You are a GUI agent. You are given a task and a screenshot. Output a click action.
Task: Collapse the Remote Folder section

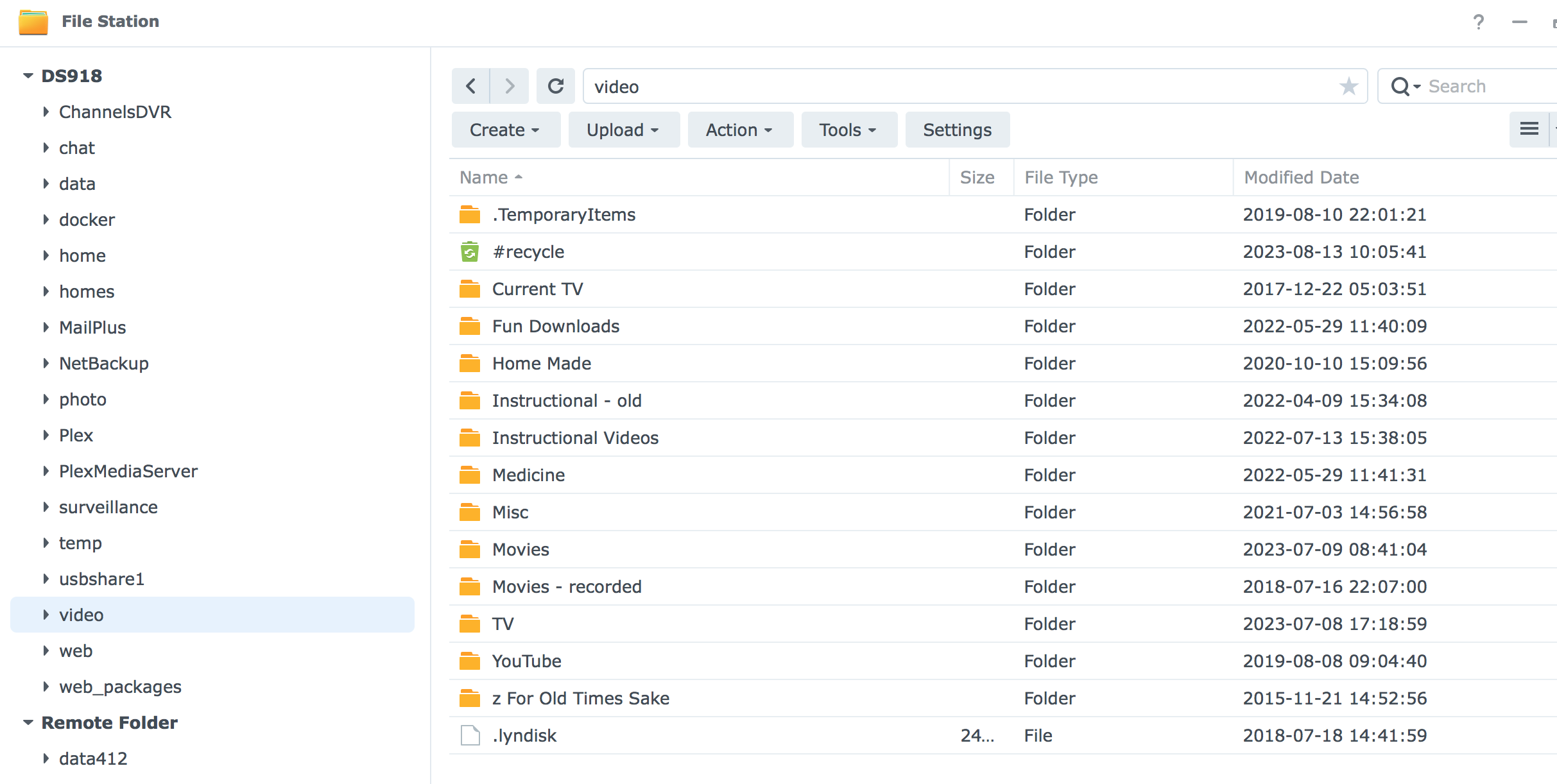pos(28,722)
